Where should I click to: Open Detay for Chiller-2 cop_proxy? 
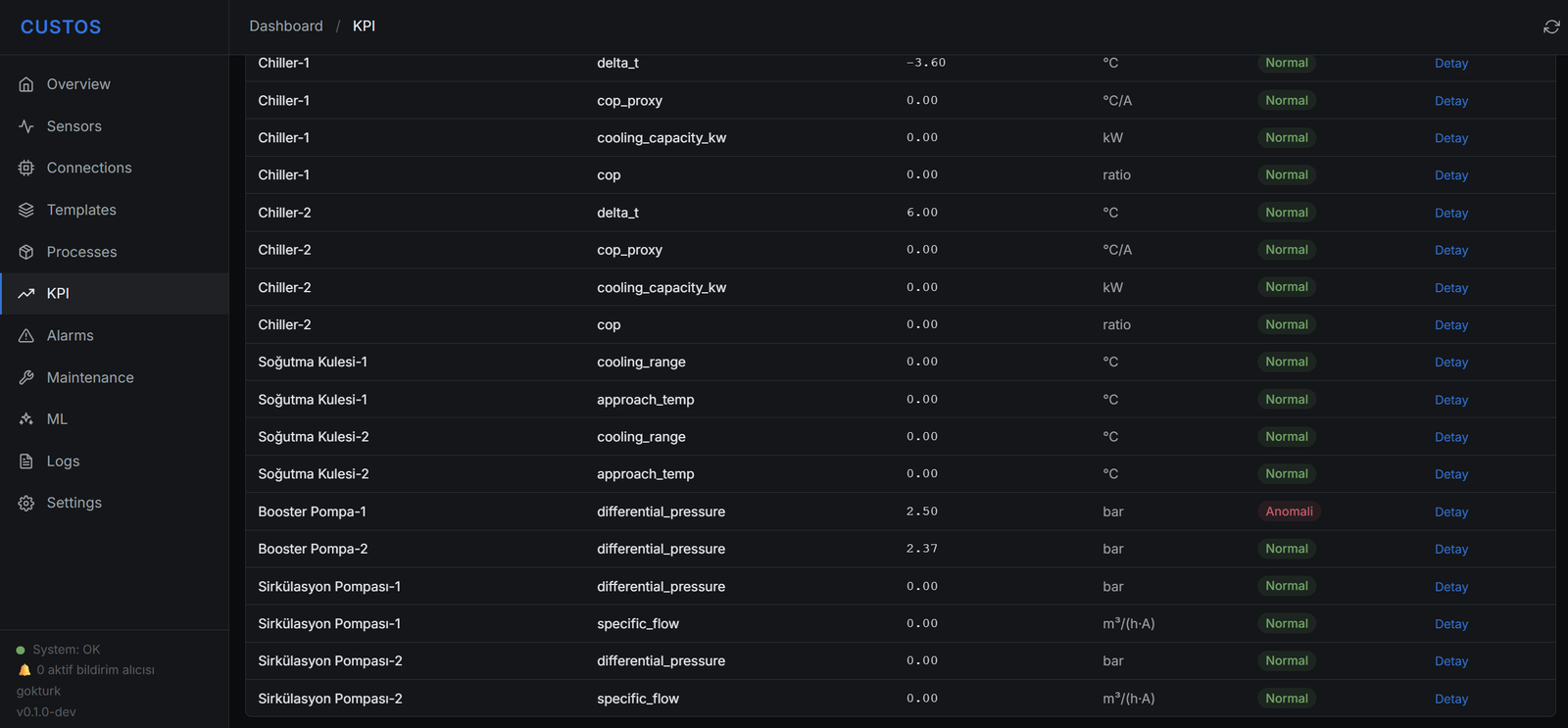point(1451,250)
